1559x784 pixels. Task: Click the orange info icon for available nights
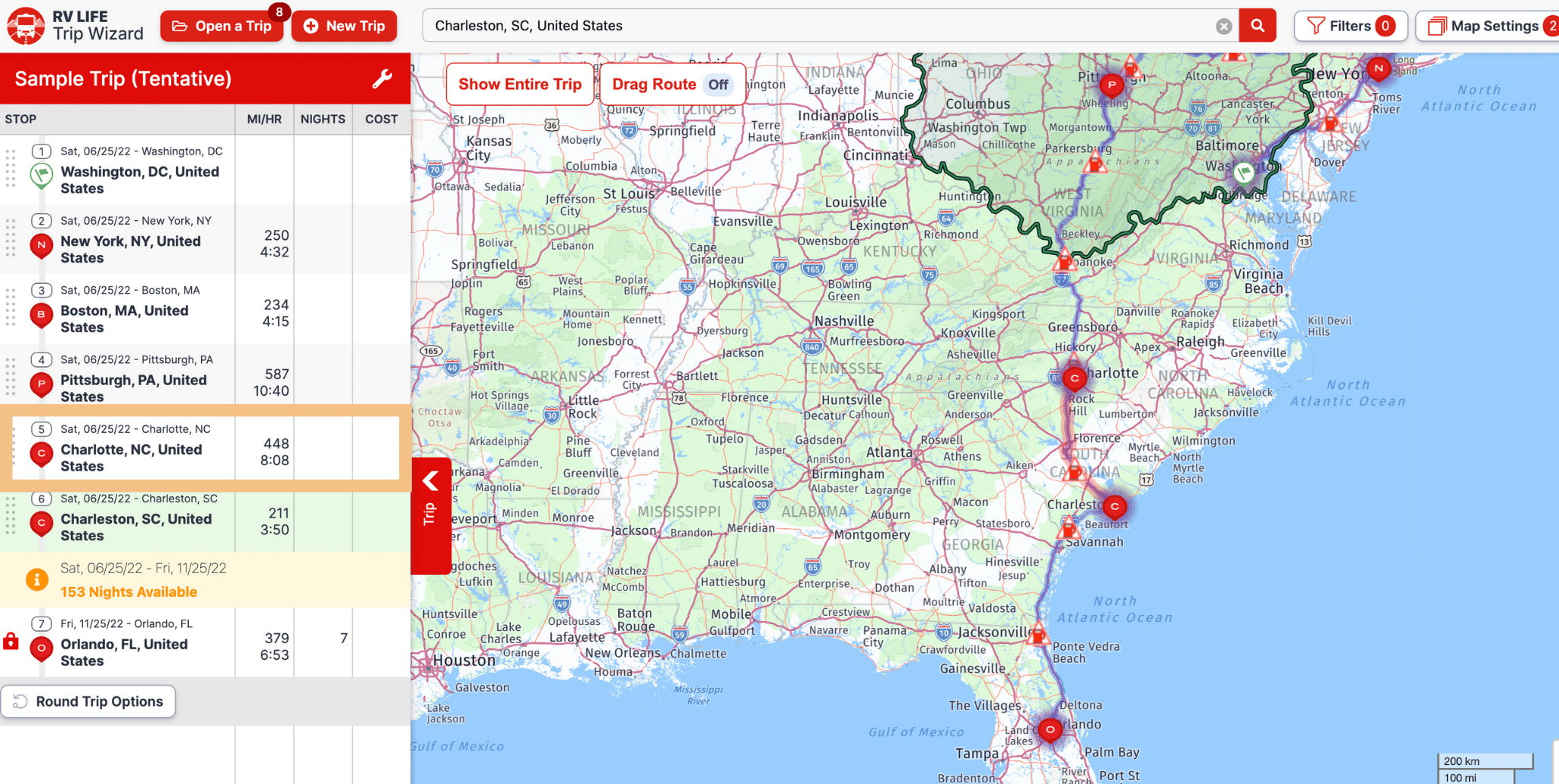tap(37, 580)
